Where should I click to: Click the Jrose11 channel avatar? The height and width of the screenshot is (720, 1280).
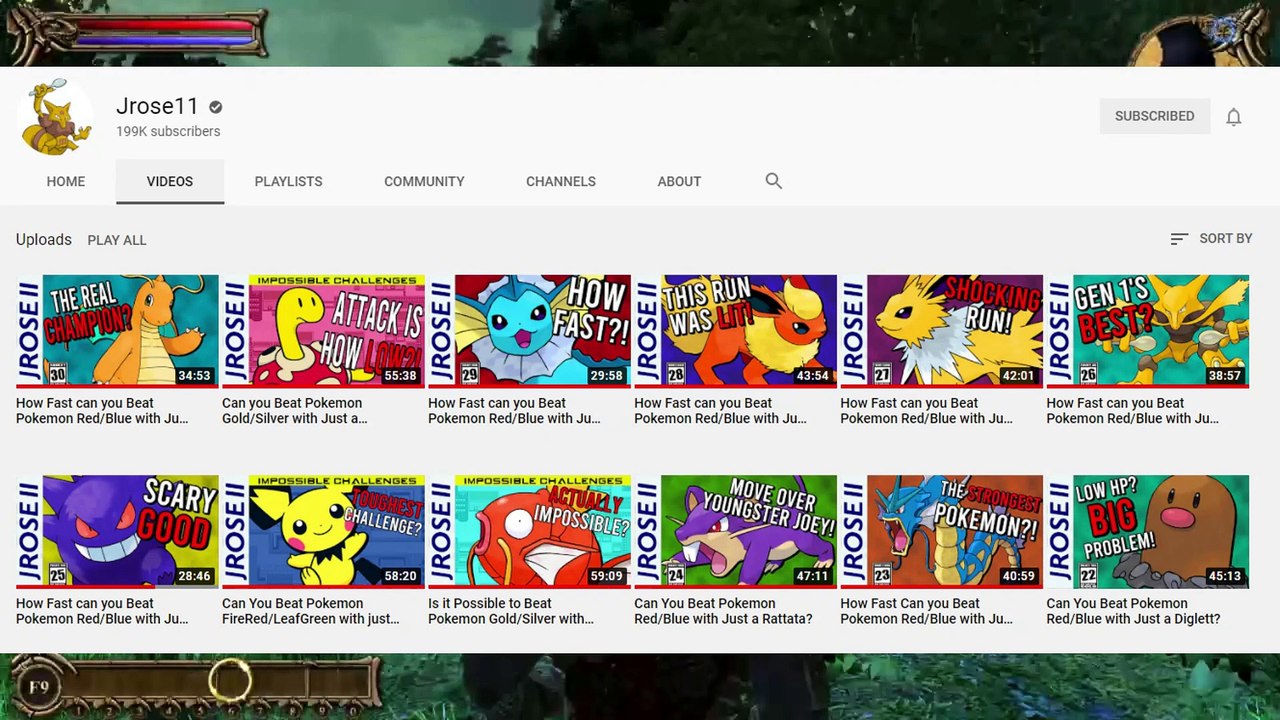(x=55, y=116)
